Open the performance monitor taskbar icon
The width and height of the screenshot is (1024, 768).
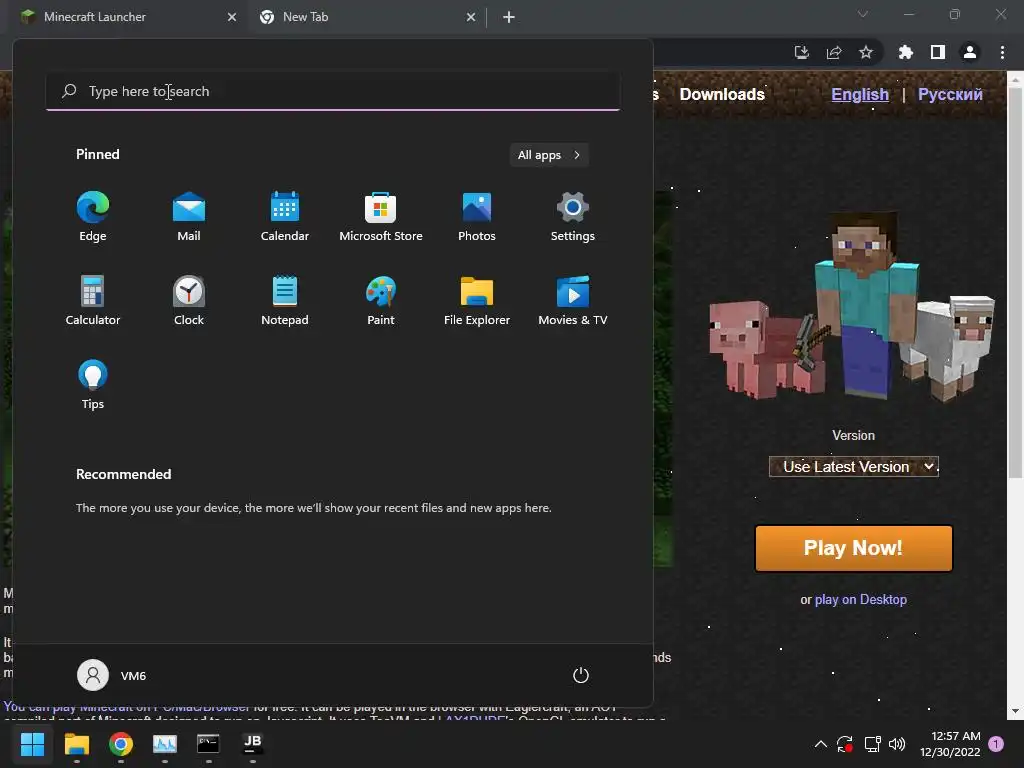[x=165, y=744]
